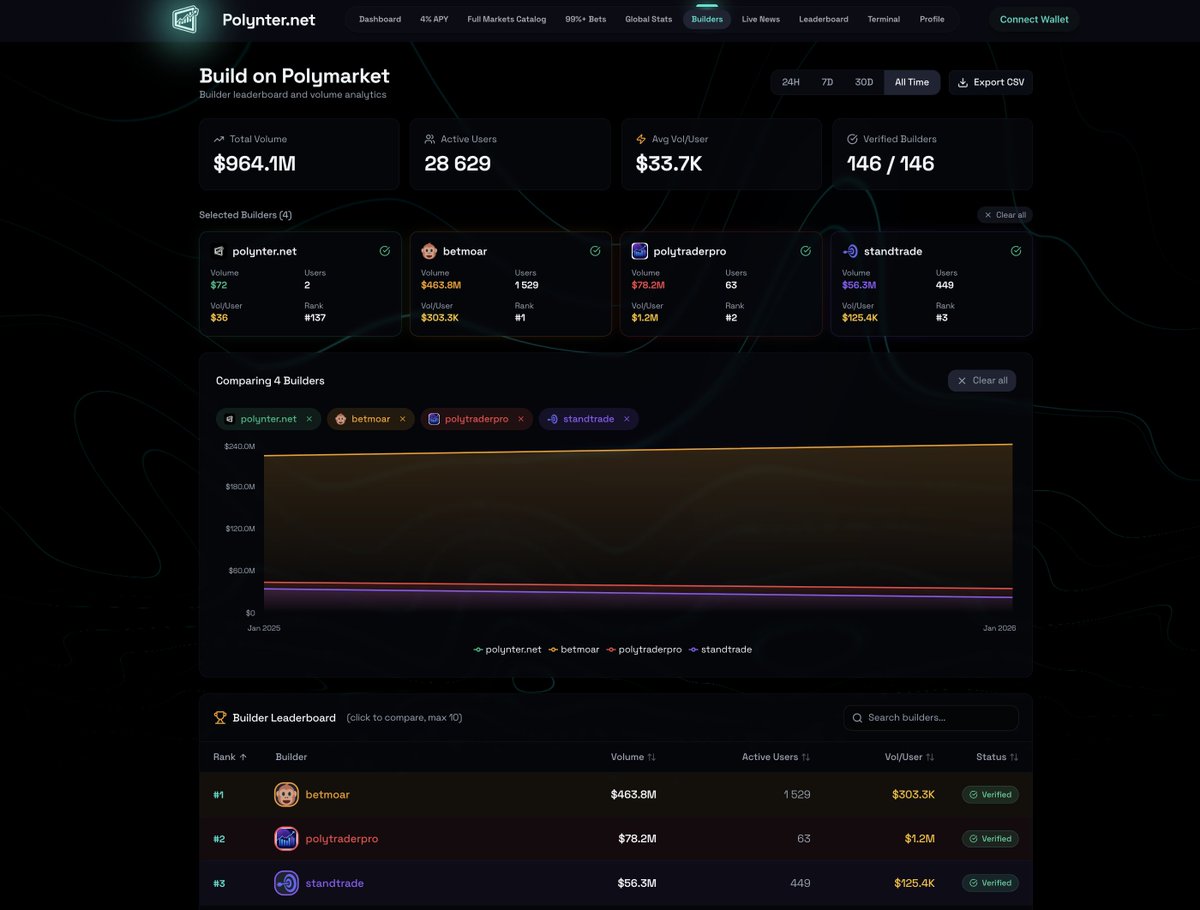Image resolution: width=1200 pixels, height=910 pixels.
Task: Sort leaderboard by Active Users column
Action: pyautogui.click(x=776, y=757)
